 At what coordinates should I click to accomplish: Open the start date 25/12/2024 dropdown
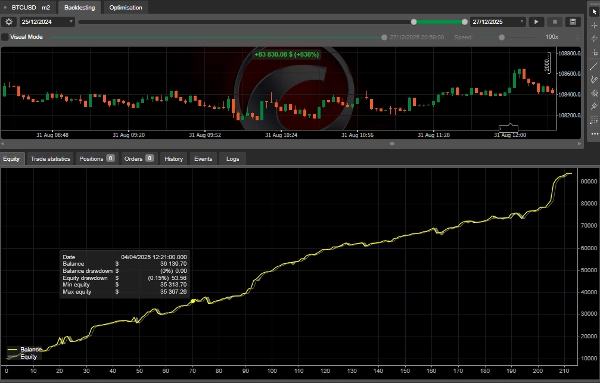pos(47,22)
